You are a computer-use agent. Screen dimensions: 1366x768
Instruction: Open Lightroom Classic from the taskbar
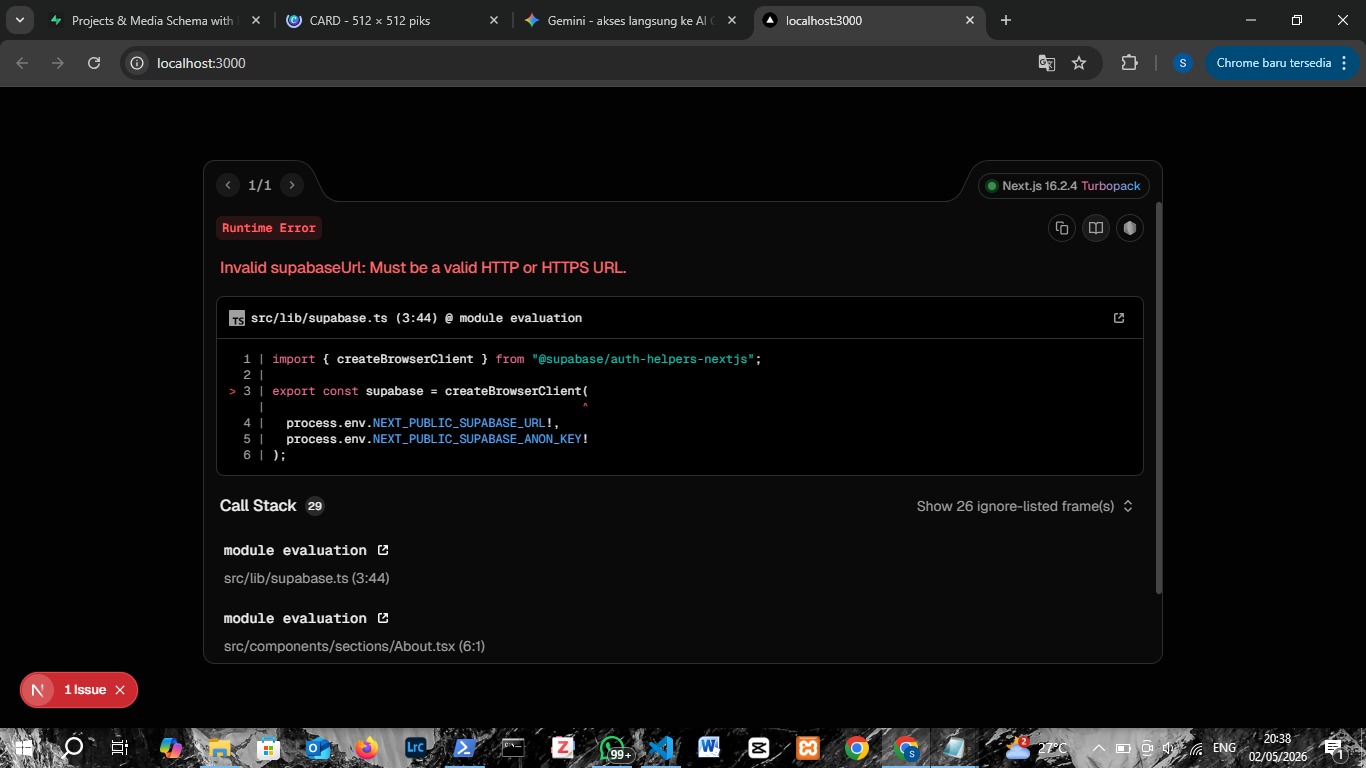click(x=415, y=747)
